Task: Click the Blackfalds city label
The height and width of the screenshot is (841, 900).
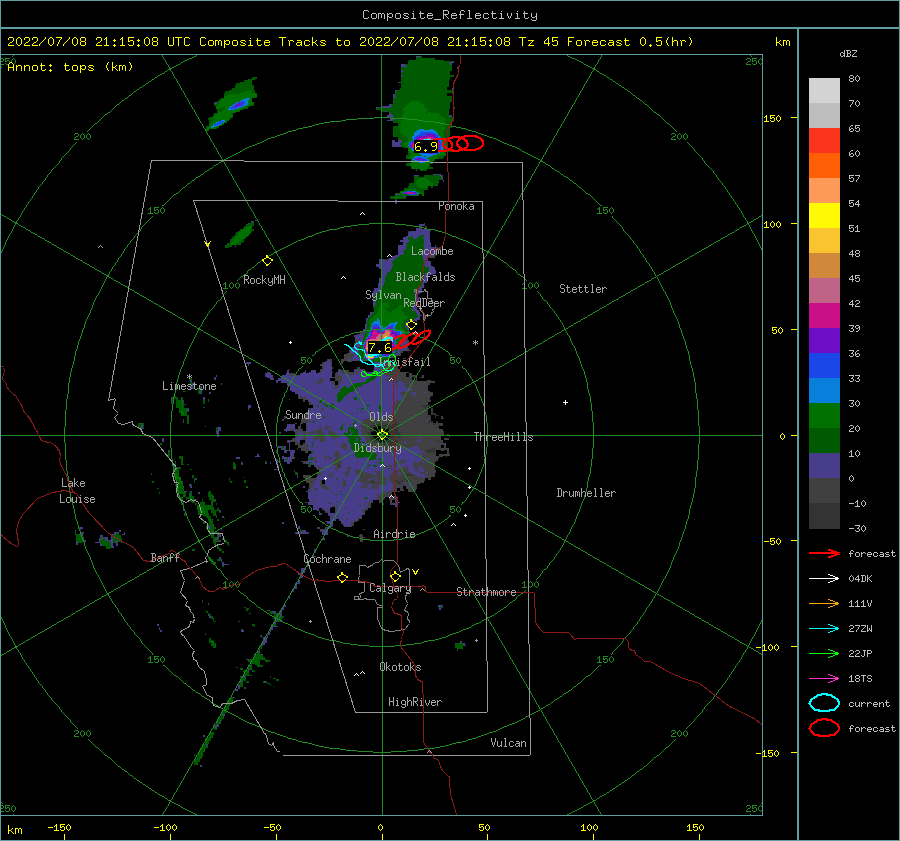Action: [425, 277]
